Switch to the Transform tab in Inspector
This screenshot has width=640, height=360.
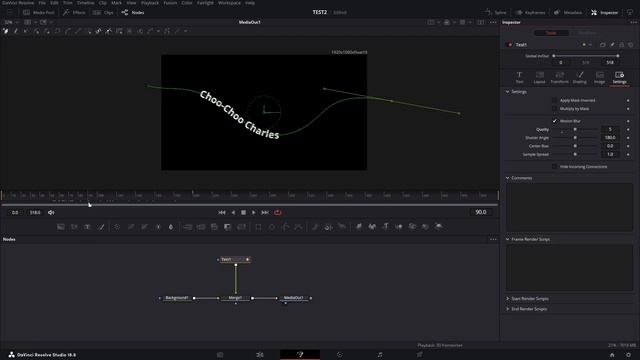559,77
